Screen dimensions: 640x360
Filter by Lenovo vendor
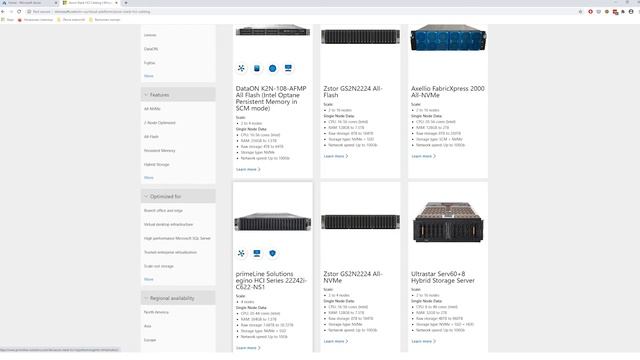click(x=150, y=35)
